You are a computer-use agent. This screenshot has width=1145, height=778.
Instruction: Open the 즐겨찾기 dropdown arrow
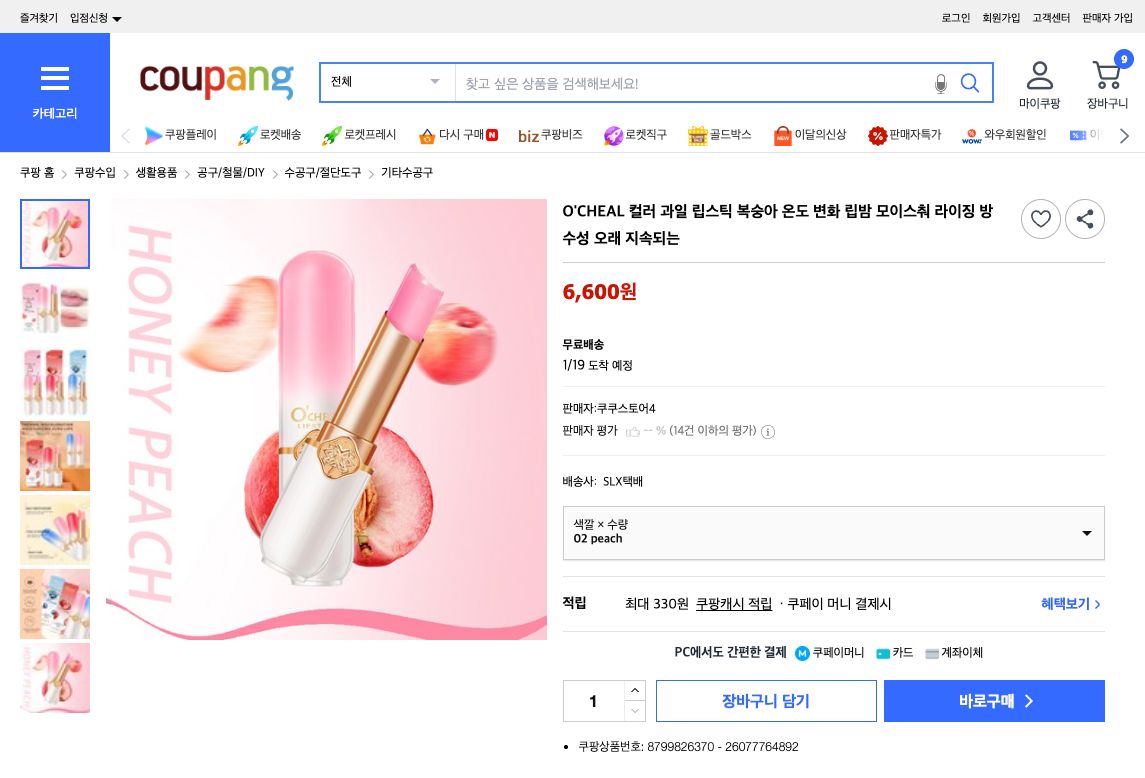tap(117, 17)
